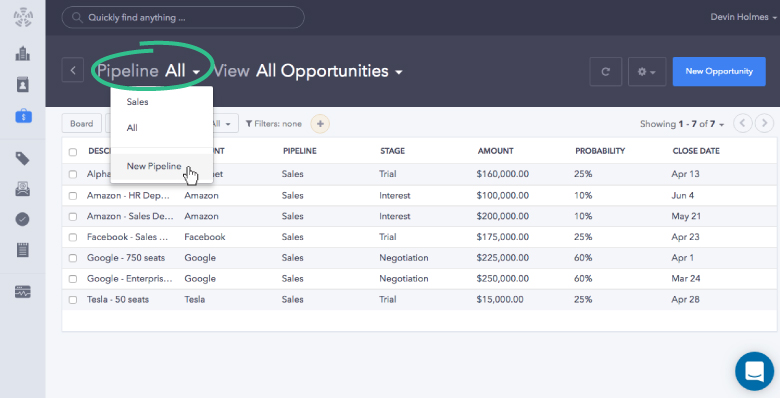Click the Mar 24 close date
This screenshot has height=398, width=780.
point(685,279)
